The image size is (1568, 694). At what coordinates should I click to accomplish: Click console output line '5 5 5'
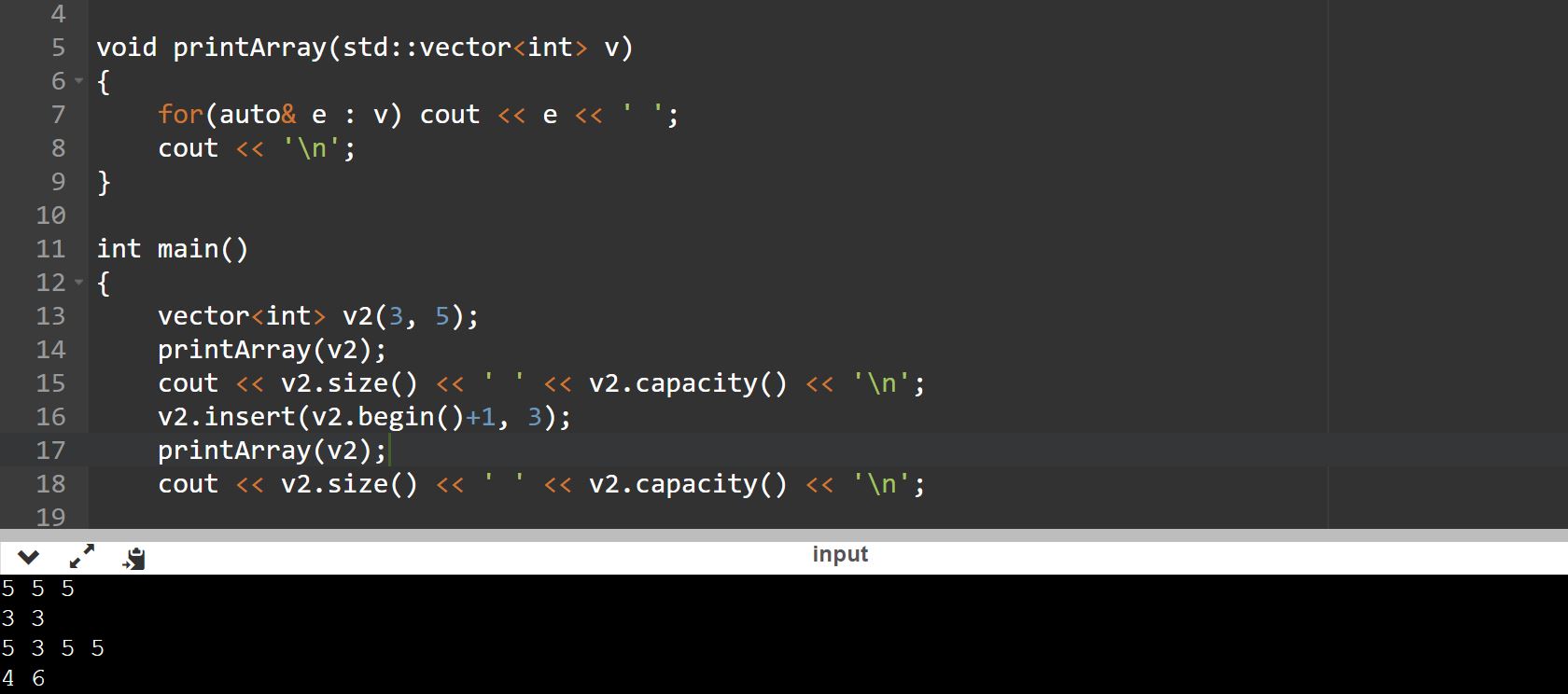point(38,589)
